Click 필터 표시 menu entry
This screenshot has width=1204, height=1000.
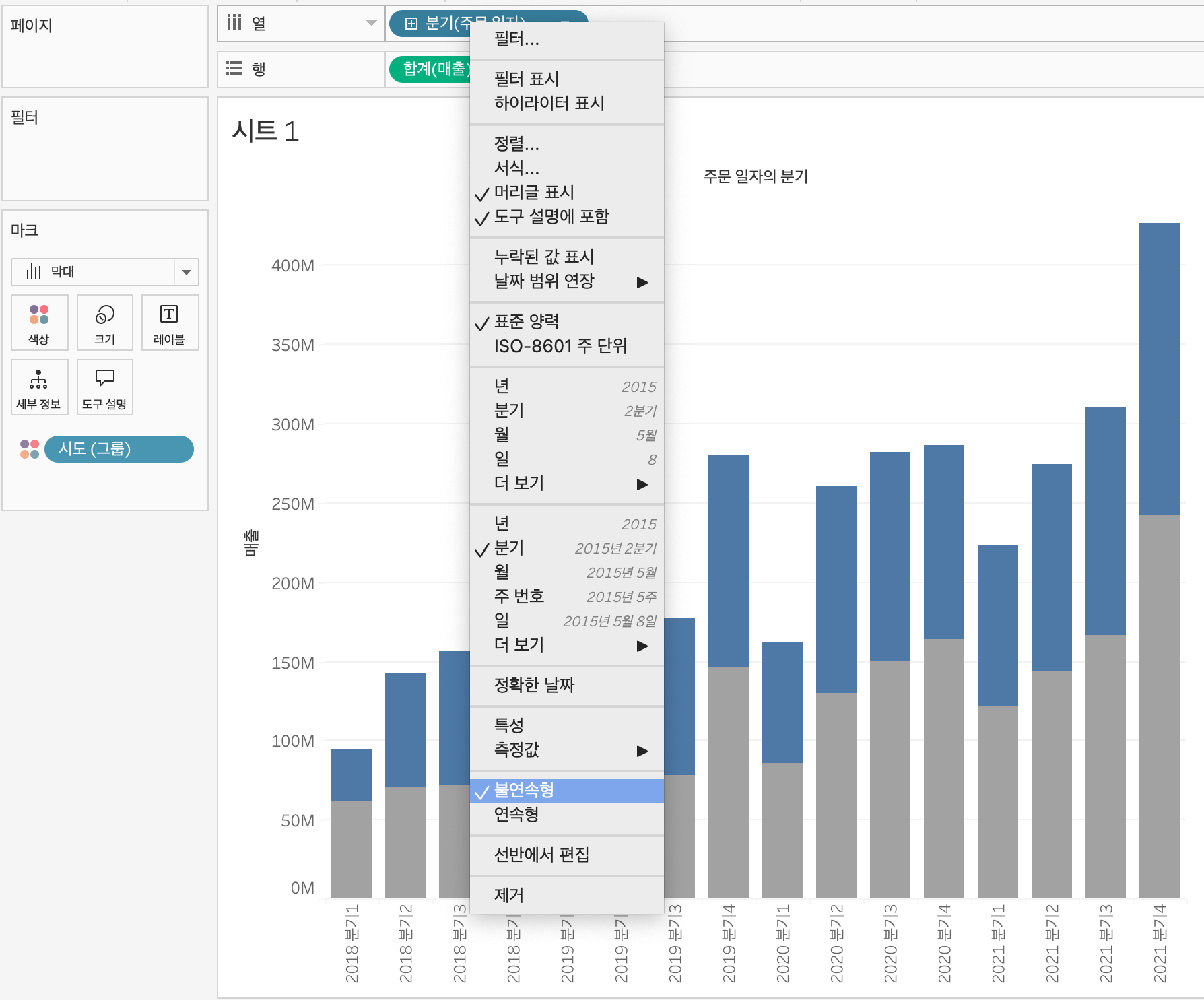point(567,79)
